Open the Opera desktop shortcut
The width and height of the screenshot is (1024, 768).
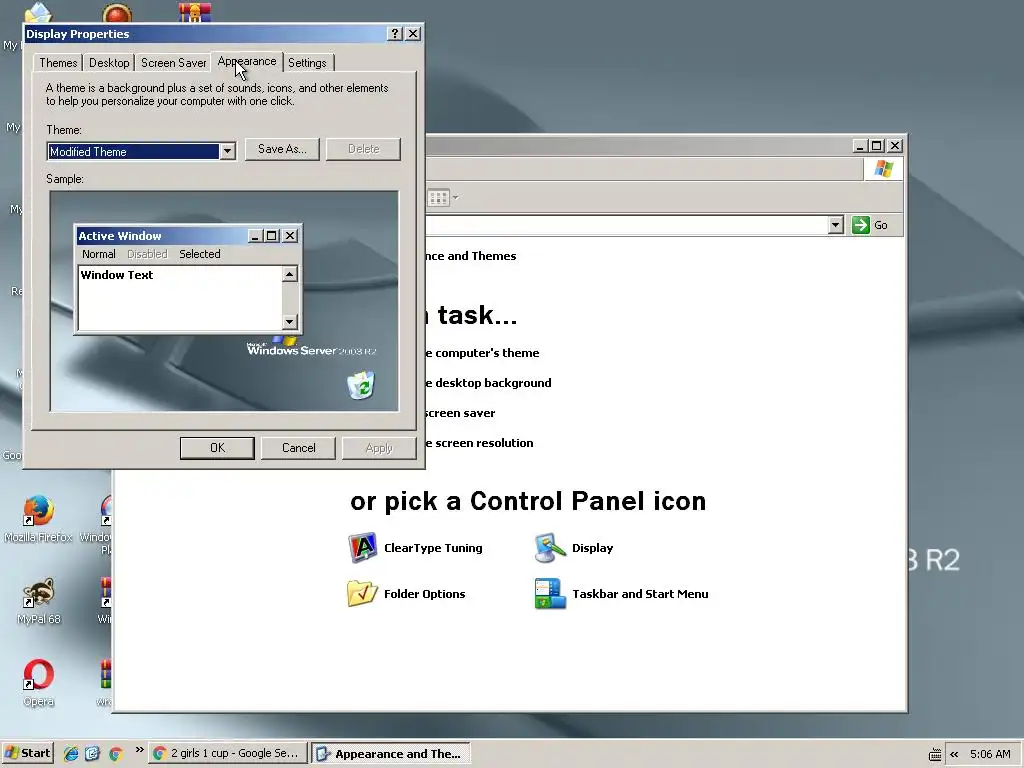[39, 675]
